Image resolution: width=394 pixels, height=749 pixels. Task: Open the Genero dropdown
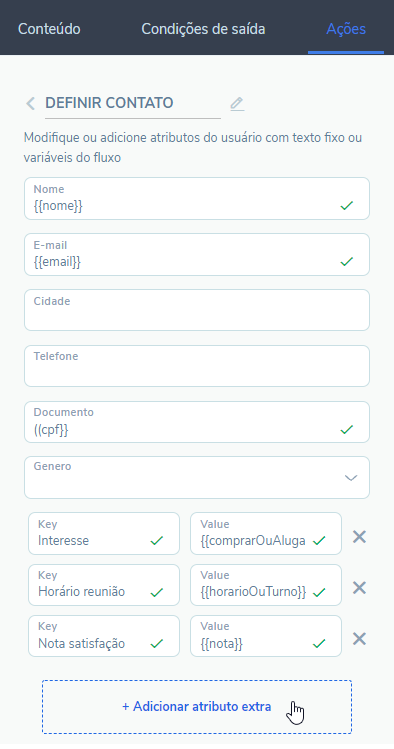197,477
